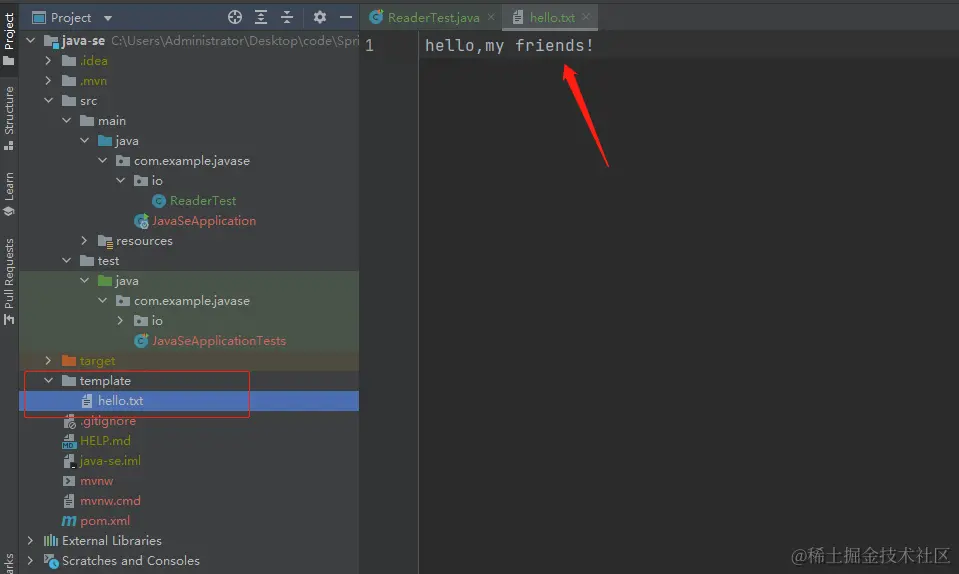Click line number 1 in the gutter

coord(369,45)
